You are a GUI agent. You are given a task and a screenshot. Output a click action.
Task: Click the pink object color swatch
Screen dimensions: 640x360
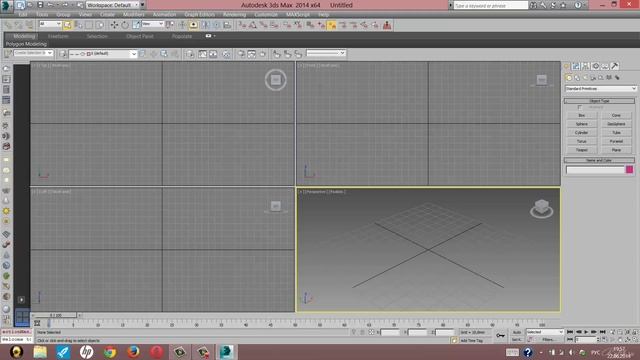click(629, 169)
